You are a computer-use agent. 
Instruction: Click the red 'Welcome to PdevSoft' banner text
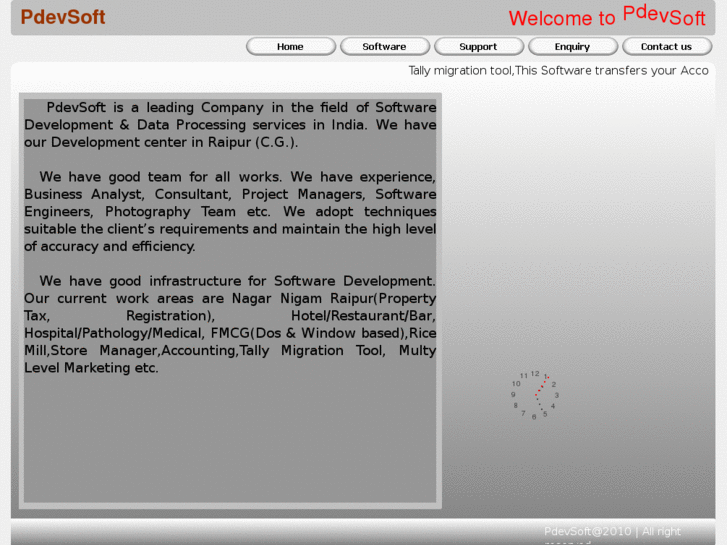point(607,16)
